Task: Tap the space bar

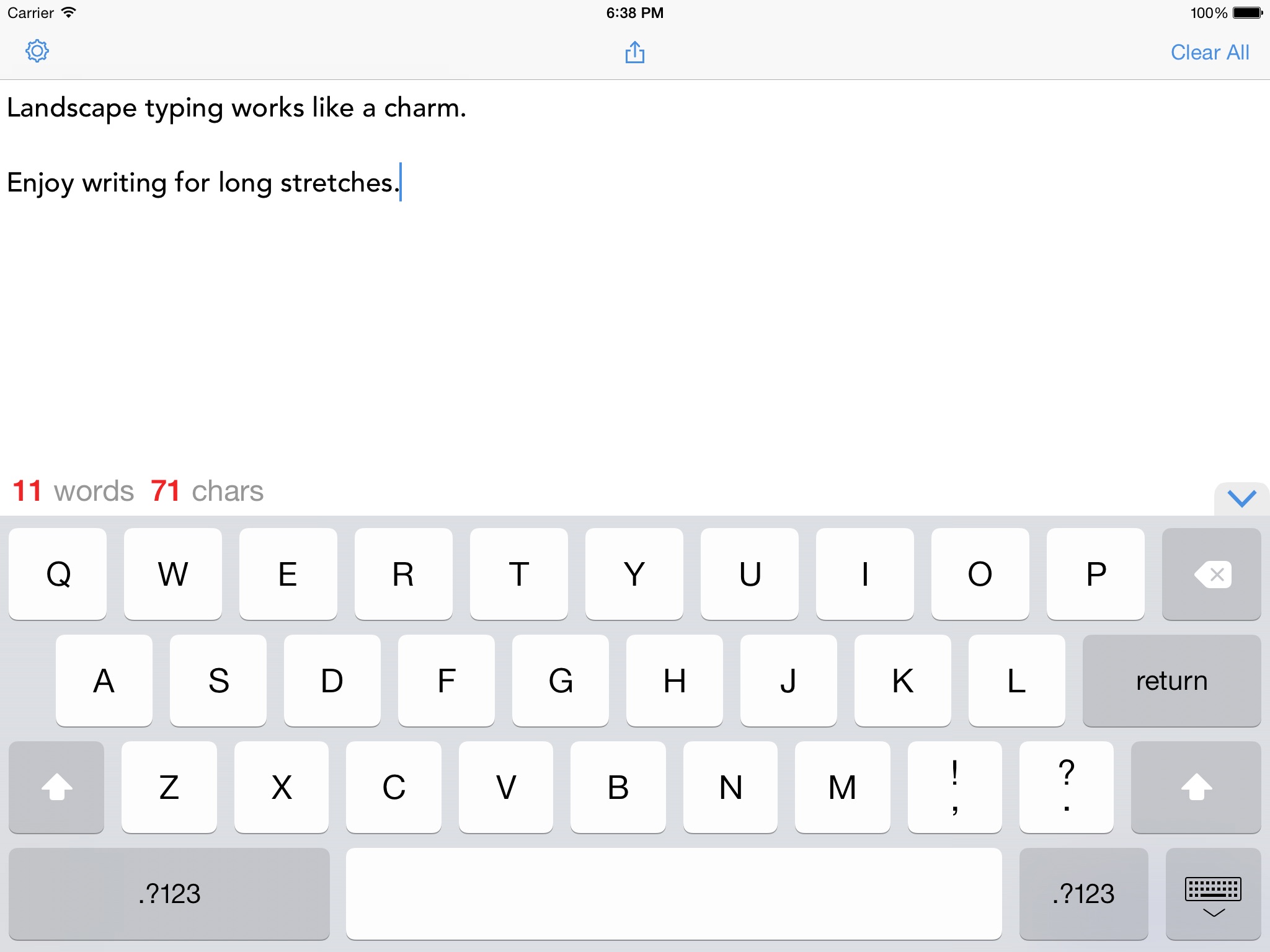Action: click(673, 894)
